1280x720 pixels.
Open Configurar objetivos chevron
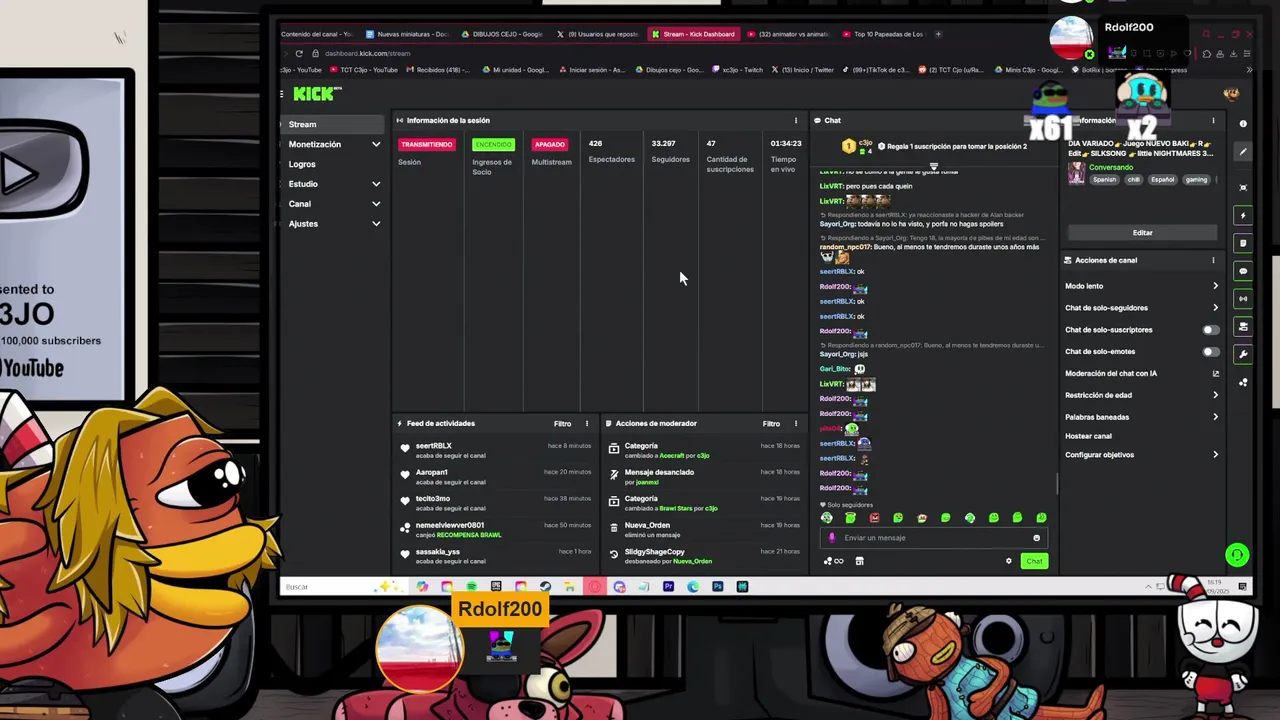(1216, 455)
